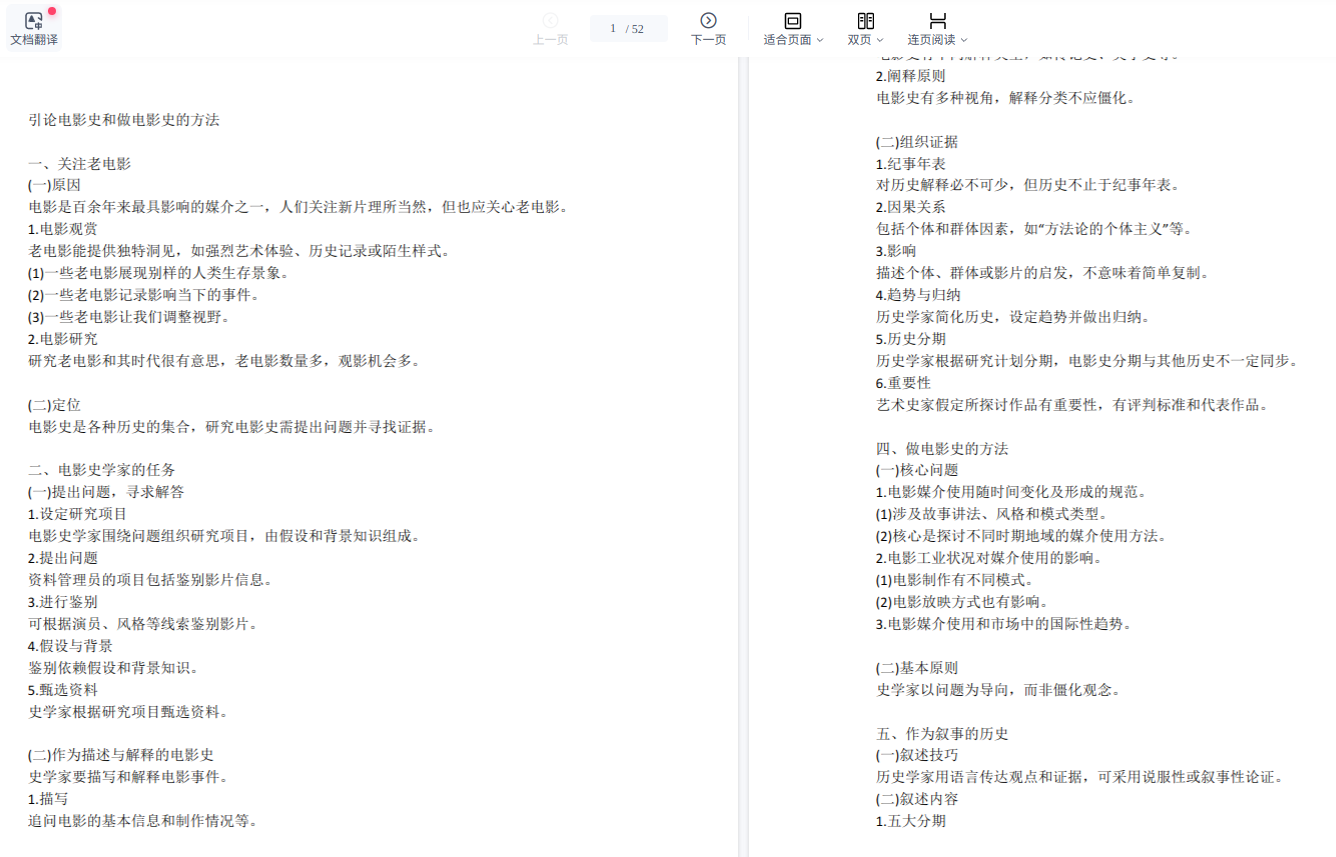Viewport: 1336px width, 857px height.
Task: Click the continuous reading icon
Action: [937, 20]
